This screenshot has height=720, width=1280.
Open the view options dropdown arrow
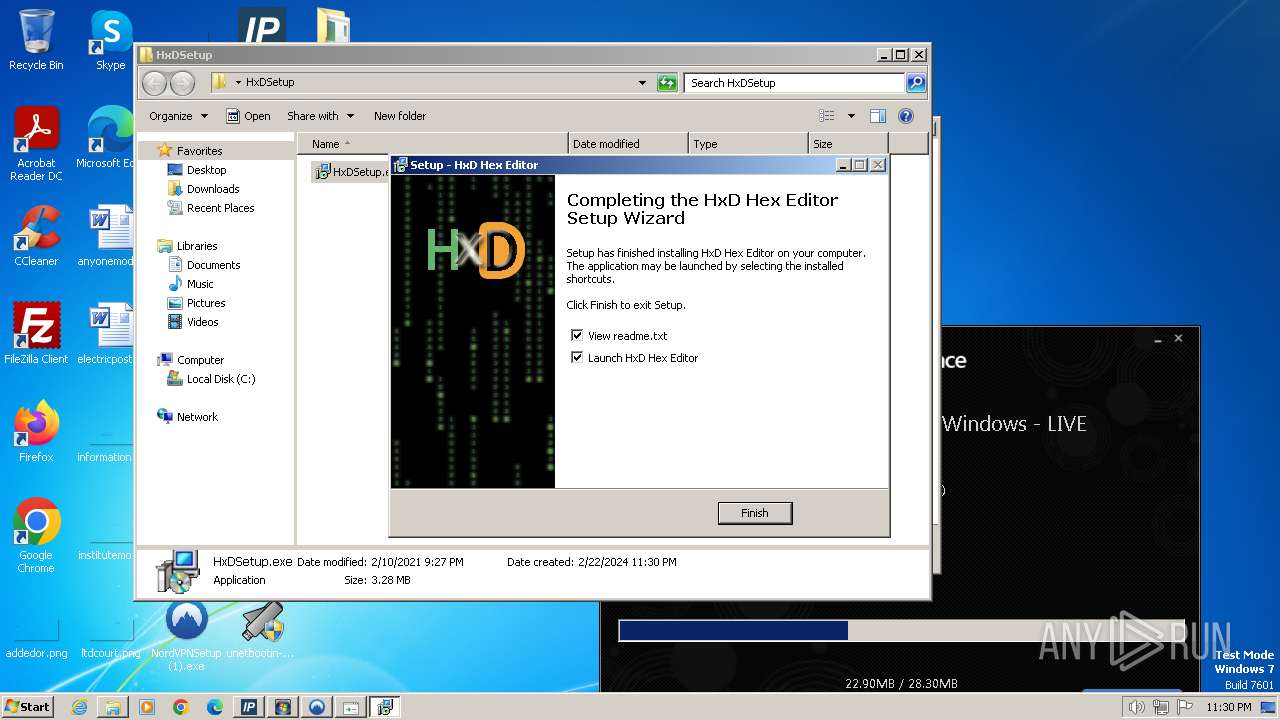tap(851, 116)
